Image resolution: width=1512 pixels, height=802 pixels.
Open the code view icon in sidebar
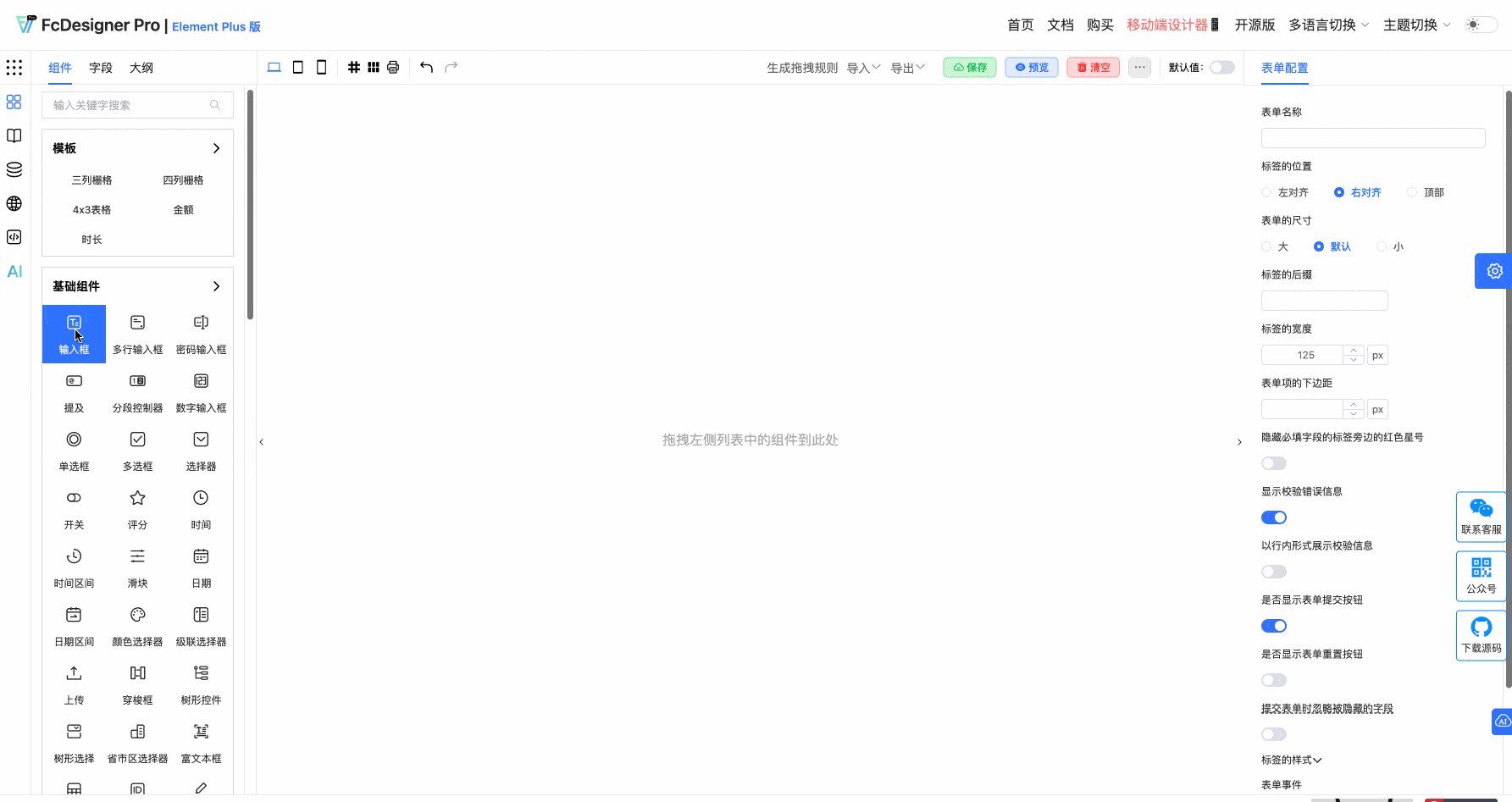coord(14,237)
